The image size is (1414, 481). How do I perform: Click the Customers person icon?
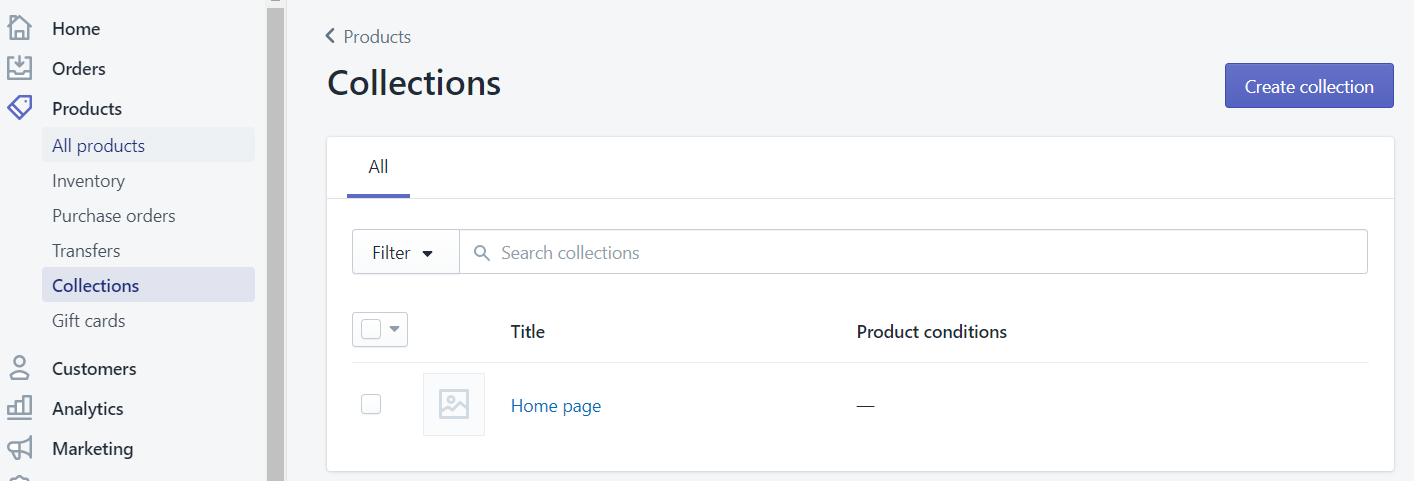point(20,368)
